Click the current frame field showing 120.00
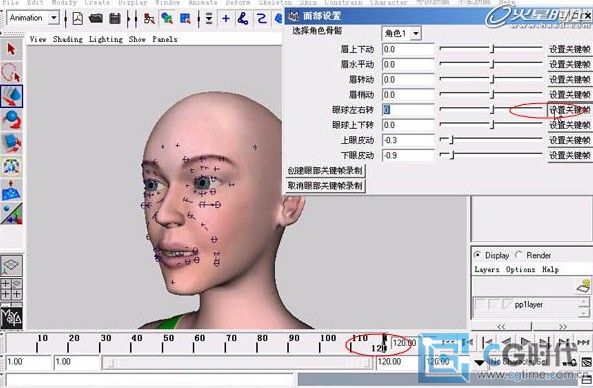This screenshot has width=593, height=388. pos(404,343)
